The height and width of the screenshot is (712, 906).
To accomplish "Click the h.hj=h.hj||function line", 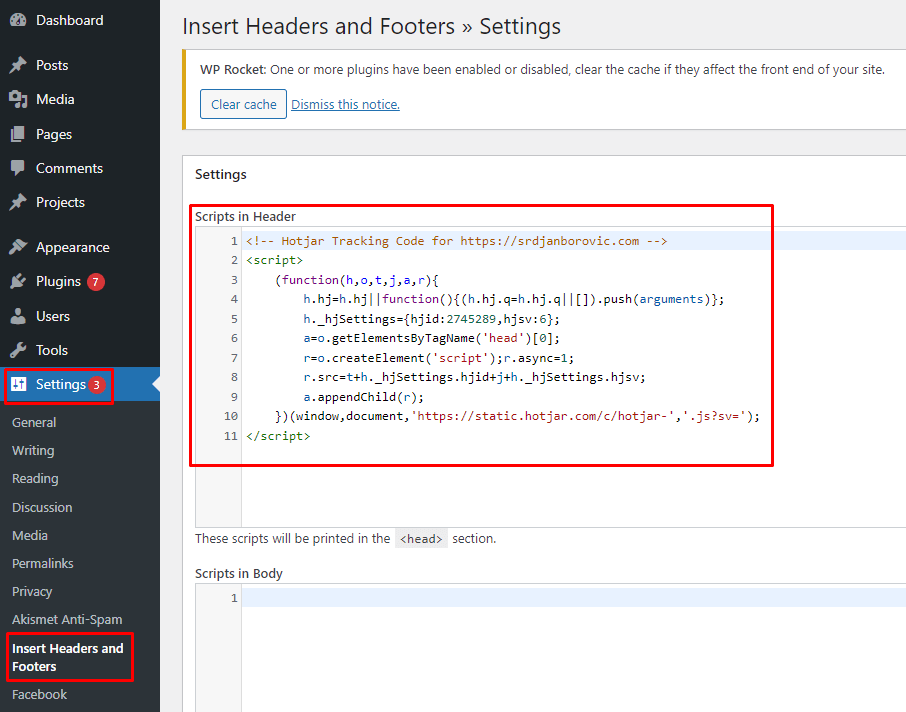I will [x=514, y=299].
